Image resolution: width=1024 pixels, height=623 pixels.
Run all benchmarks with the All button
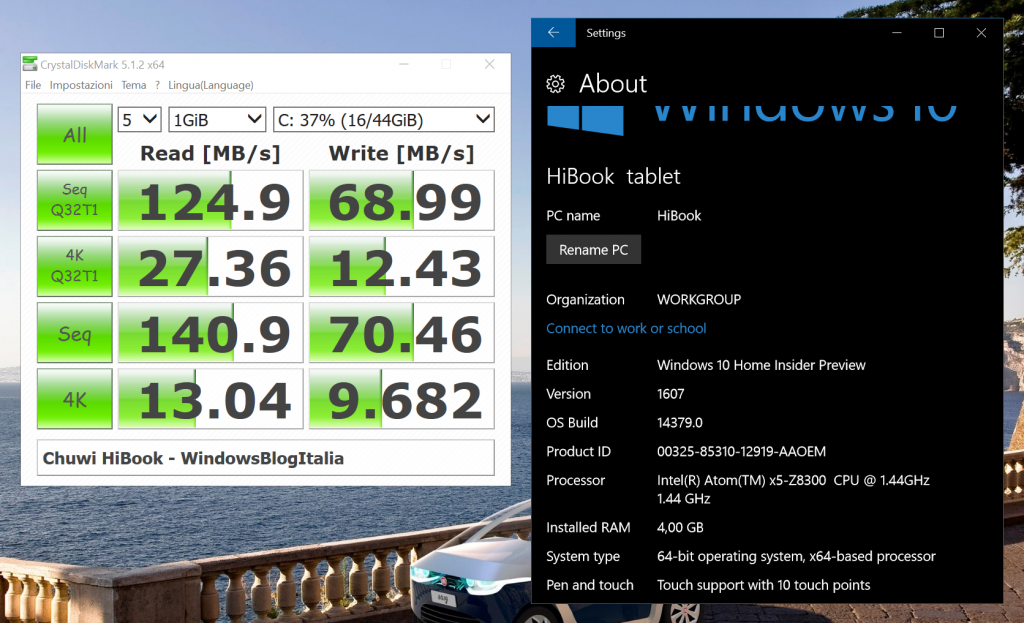click(x=74, y=135)
